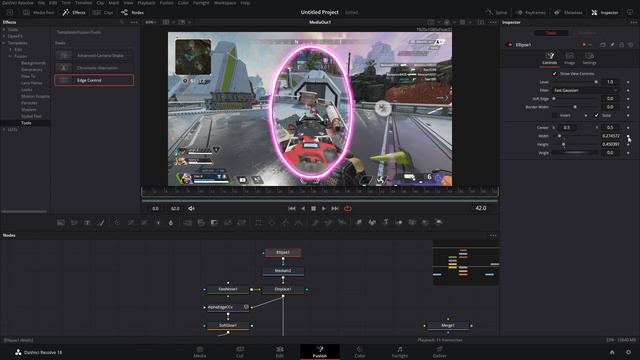Open the Filter dropdown Fast Gaussian
This screenshot has width=640, height=360.
tap(585, 90)
